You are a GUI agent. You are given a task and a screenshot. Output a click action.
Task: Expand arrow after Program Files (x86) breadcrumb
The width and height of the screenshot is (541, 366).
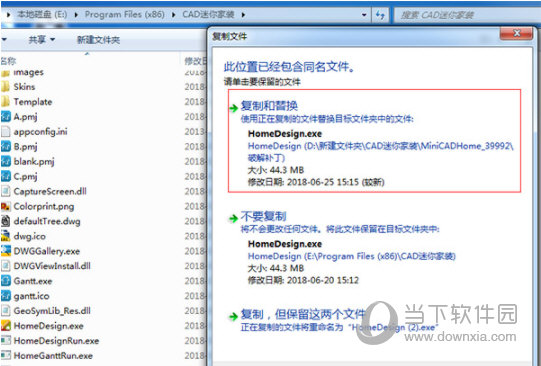173,15
